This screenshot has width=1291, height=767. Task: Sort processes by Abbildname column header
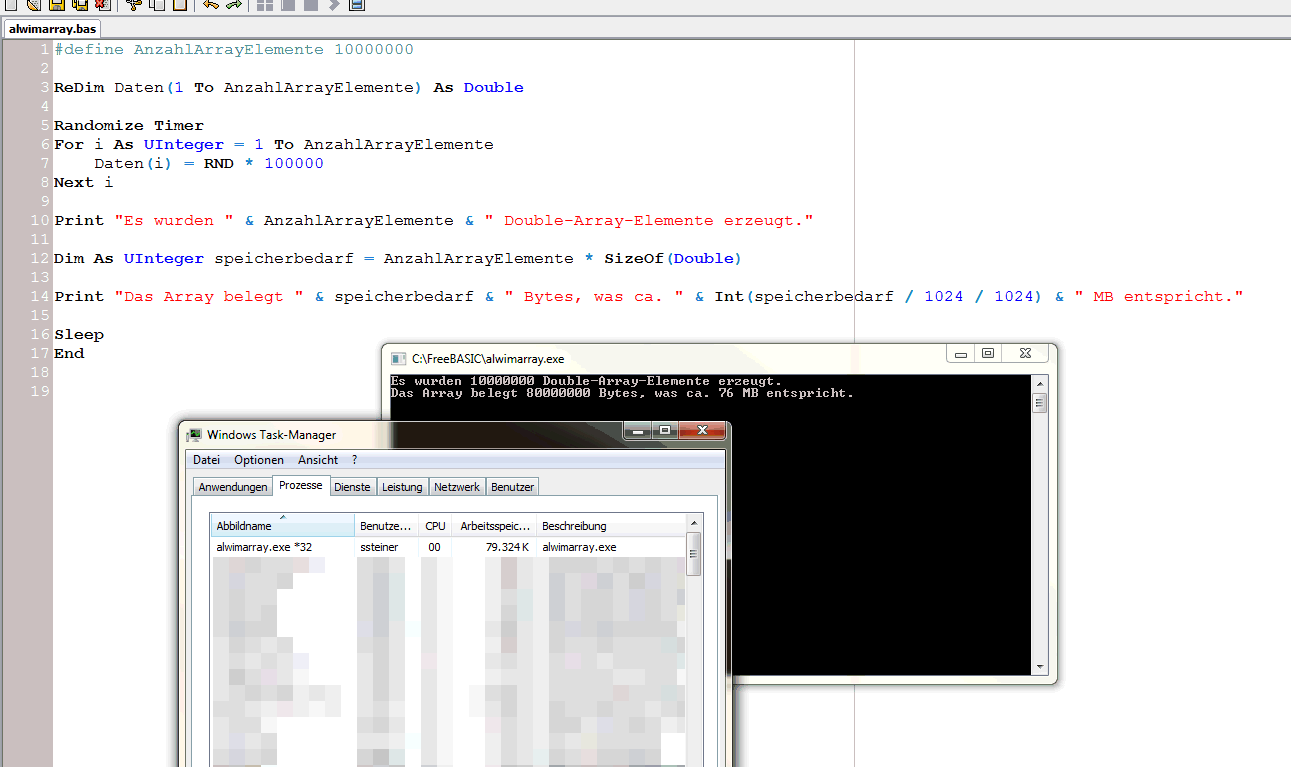coord(283,526)
